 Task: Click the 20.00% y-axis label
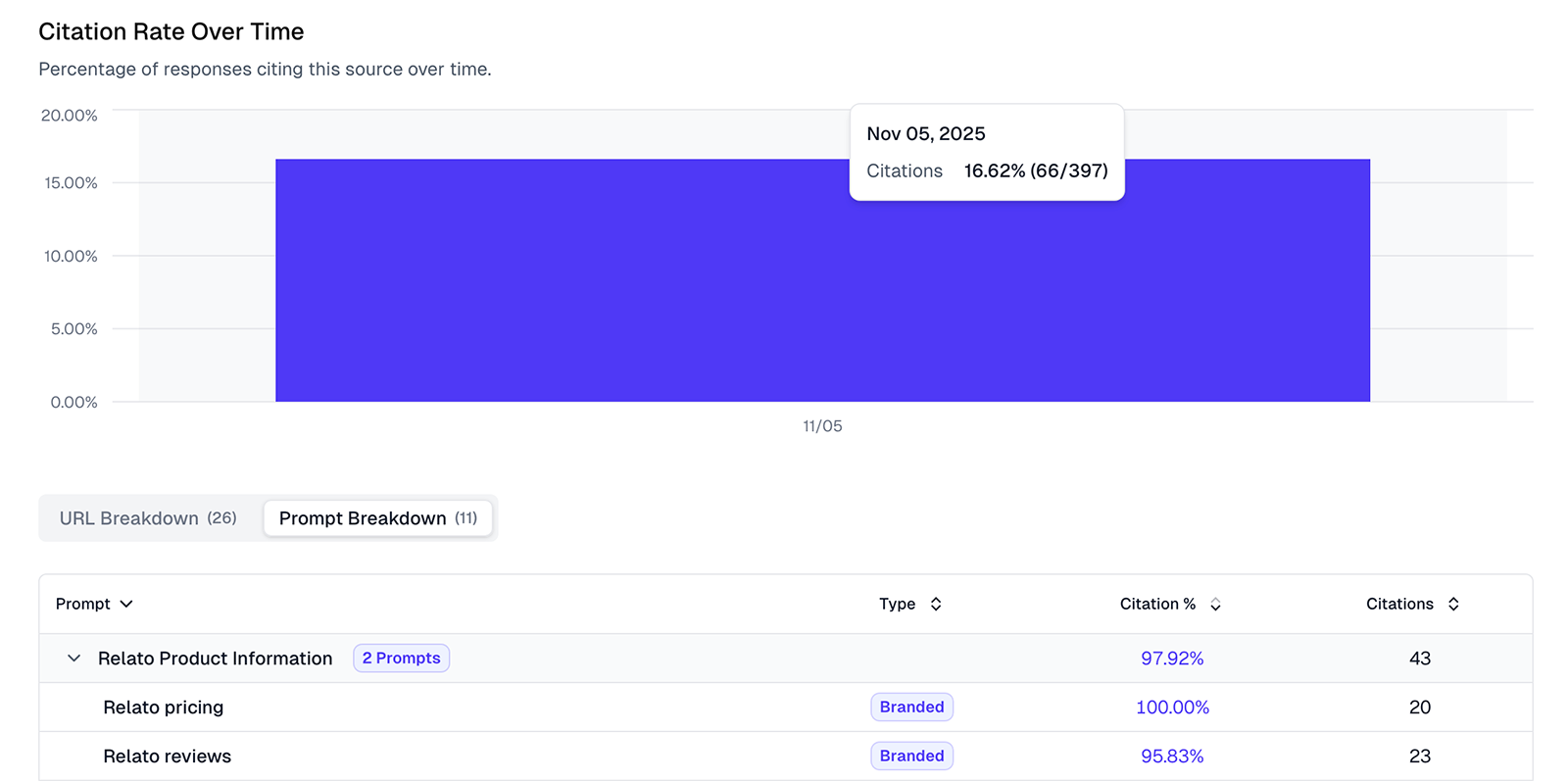(x=70, y=116)
